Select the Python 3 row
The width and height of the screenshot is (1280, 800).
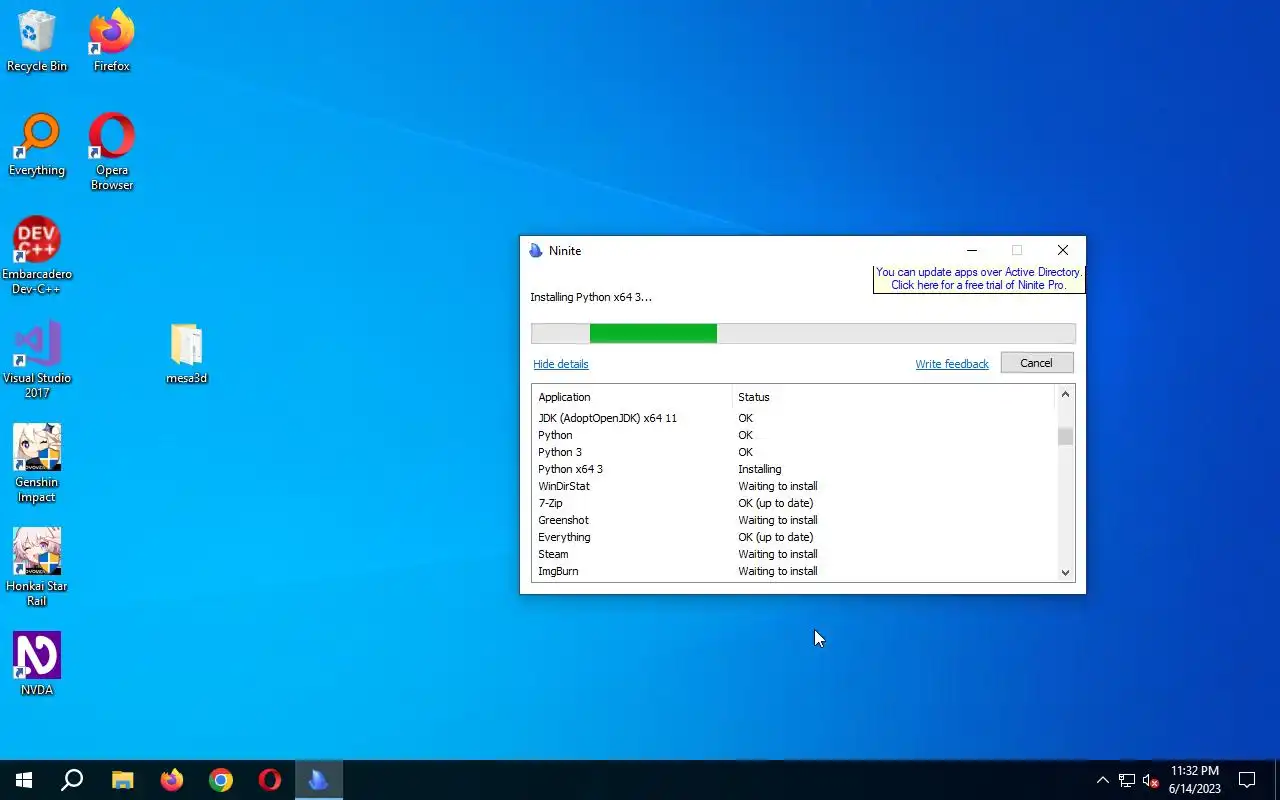point(794,452)
